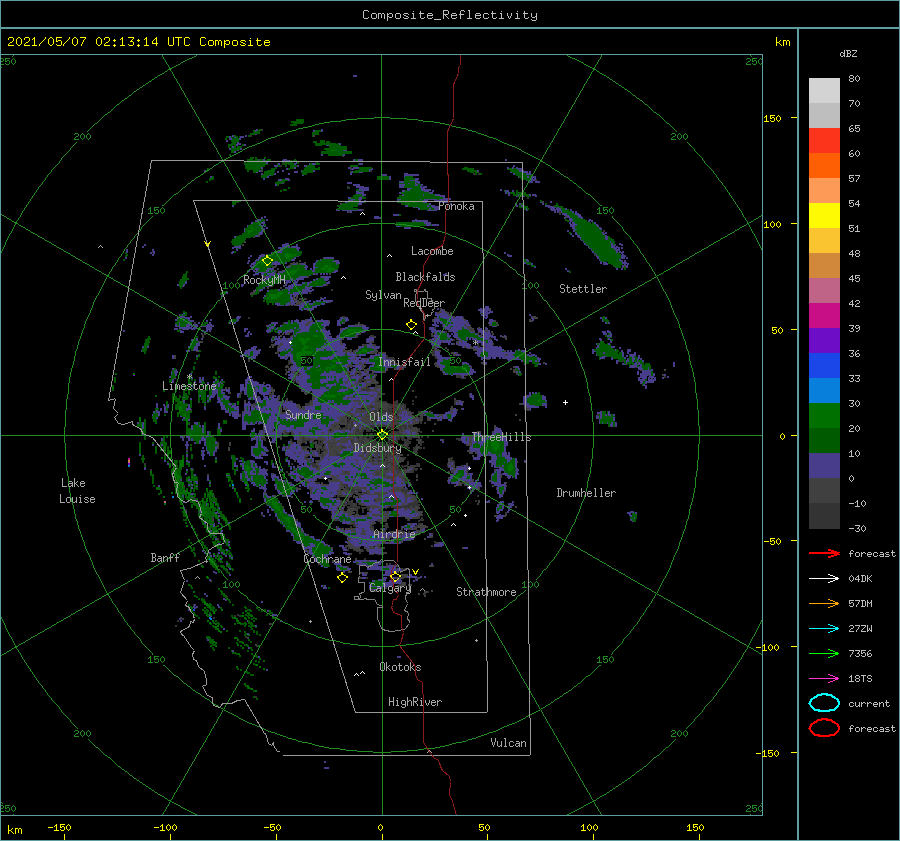This screenshot has height=841, width=900.
Task: Click the RedDeer city label
Action: (424, 303)
